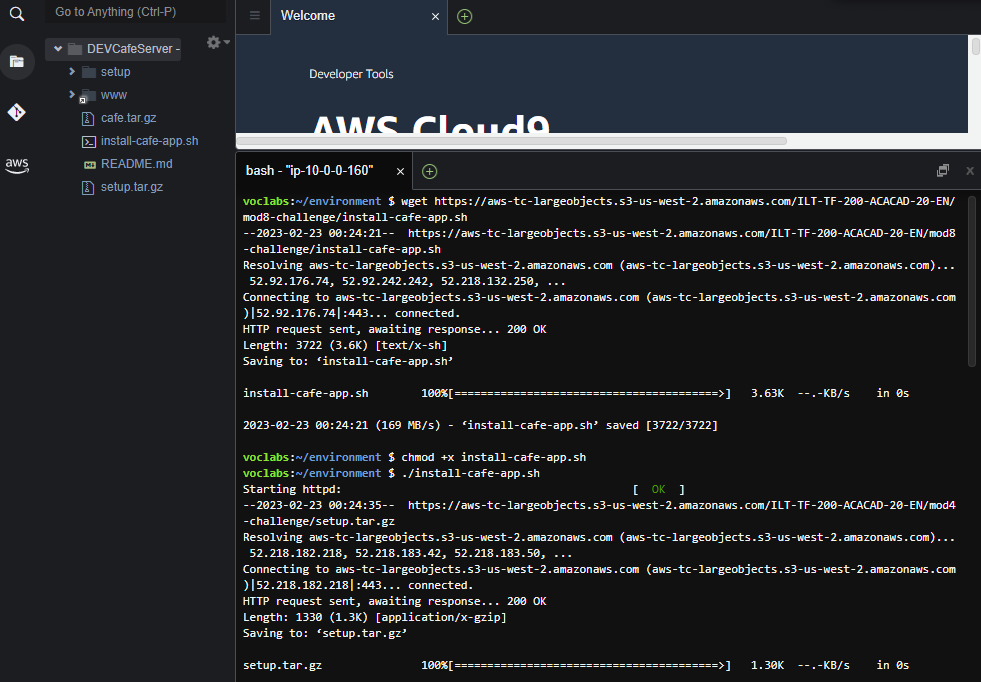
Task: Select install-cafe-app.sh file
Action: click(x=150, y=141)
